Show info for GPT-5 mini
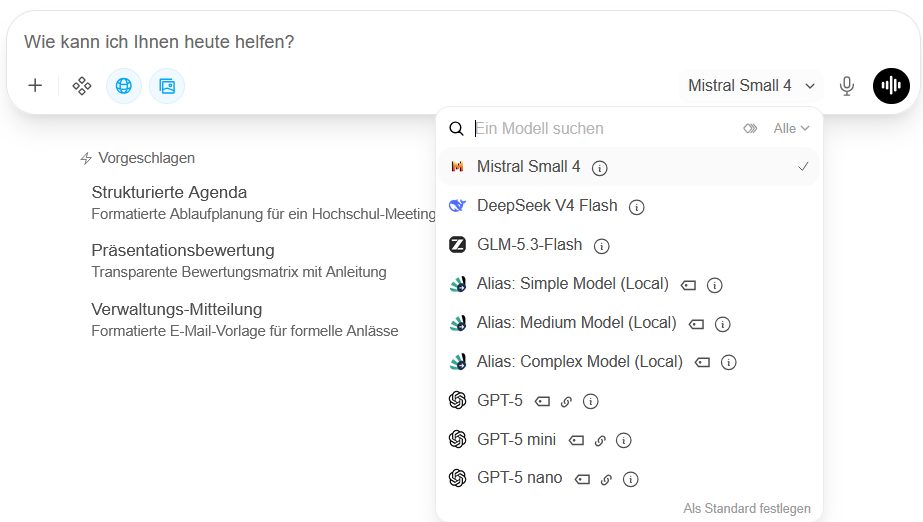This screenshot has width=923, height=522. [x=623, y=440]
